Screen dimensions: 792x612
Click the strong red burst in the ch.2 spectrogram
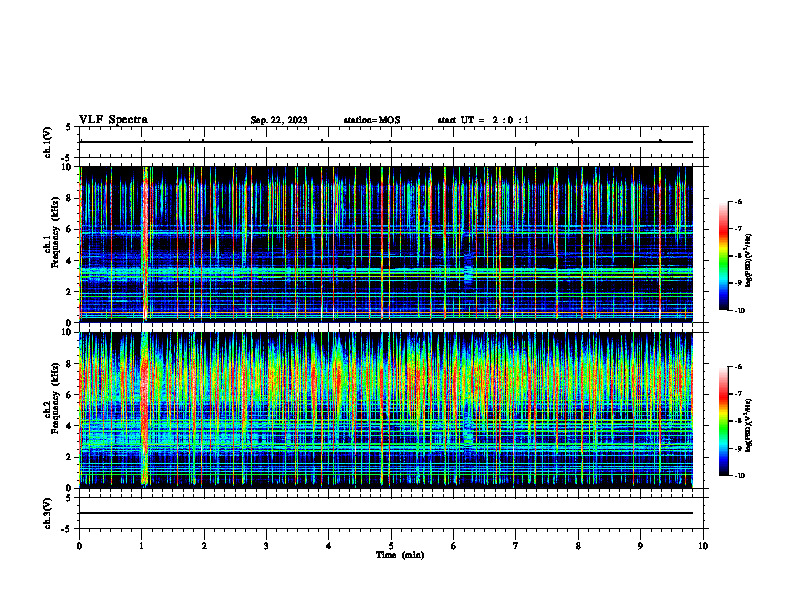145,409
